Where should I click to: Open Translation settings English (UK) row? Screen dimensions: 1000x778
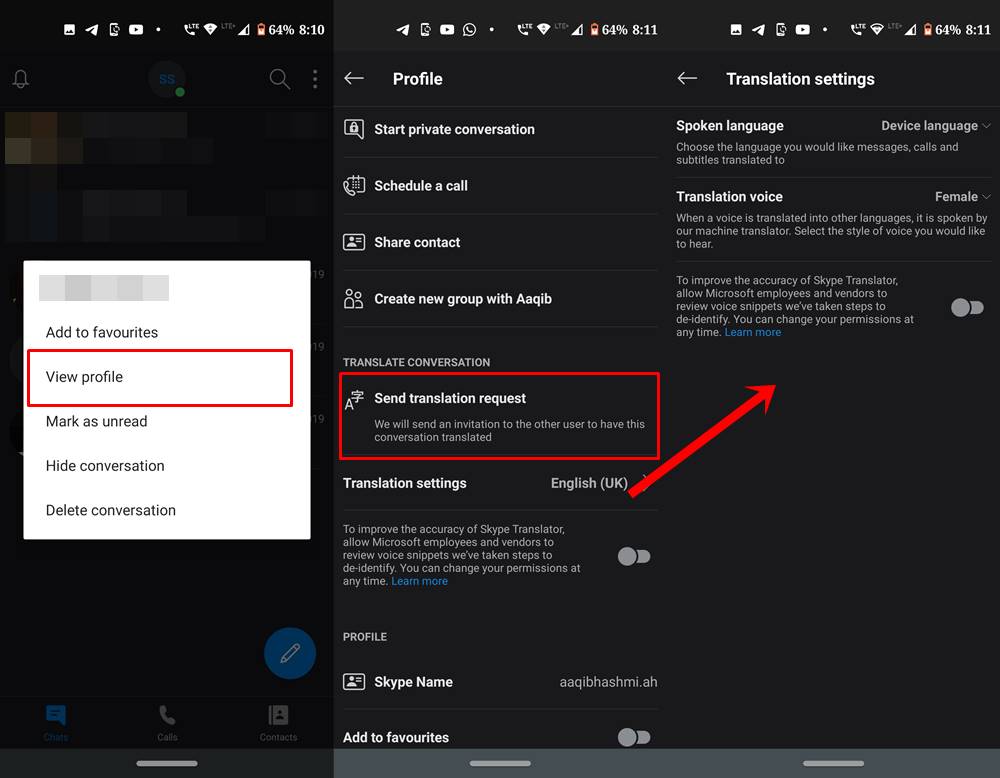coord(500,483)
